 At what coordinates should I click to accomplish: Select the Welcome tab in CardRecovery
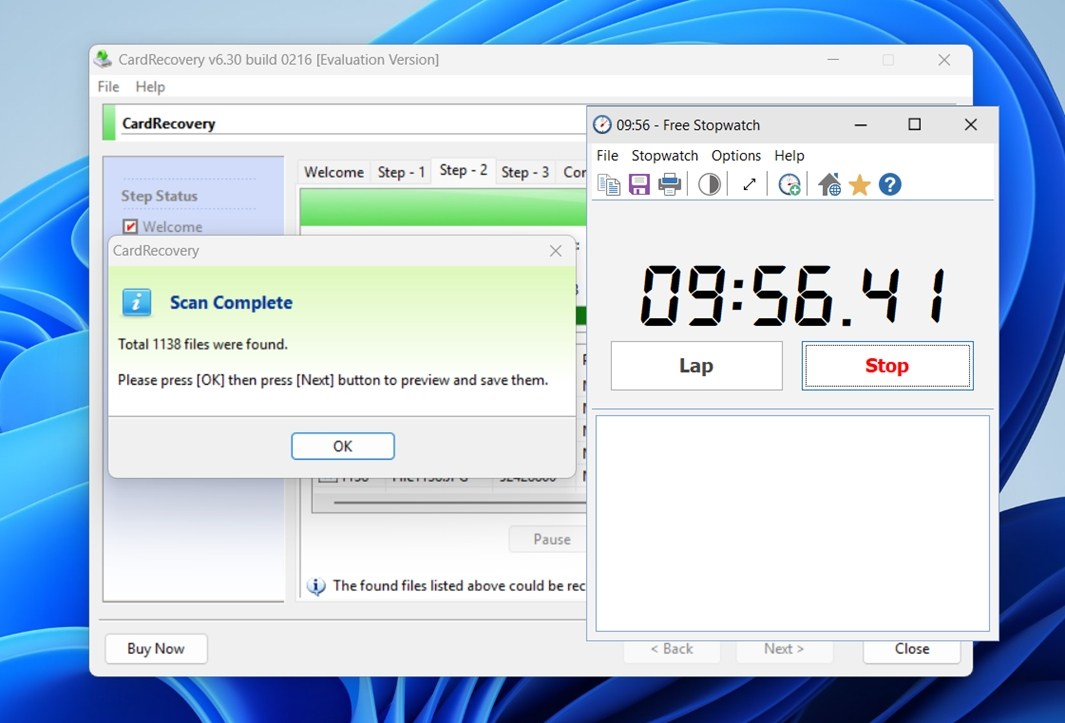click(333, 171)
